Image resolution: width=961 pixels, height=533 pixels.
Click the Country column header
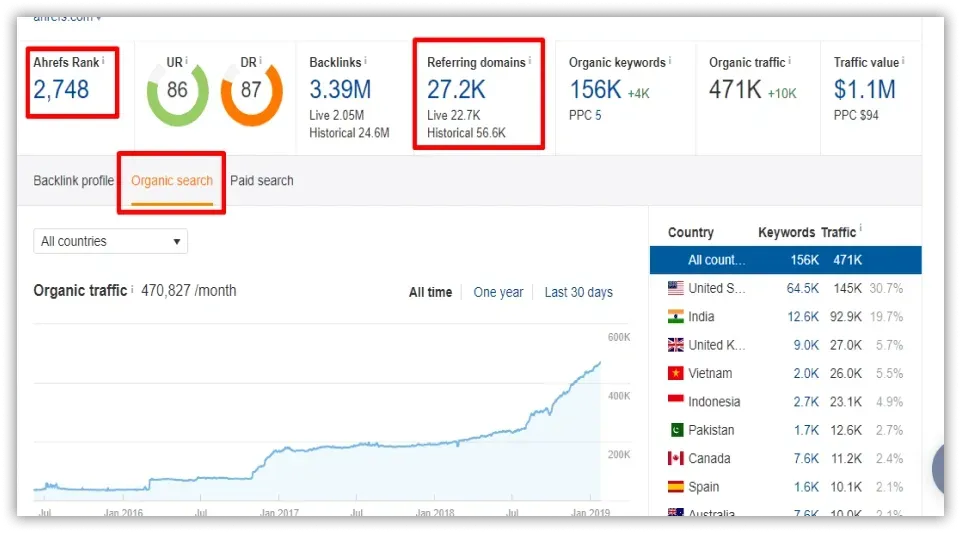691,232
